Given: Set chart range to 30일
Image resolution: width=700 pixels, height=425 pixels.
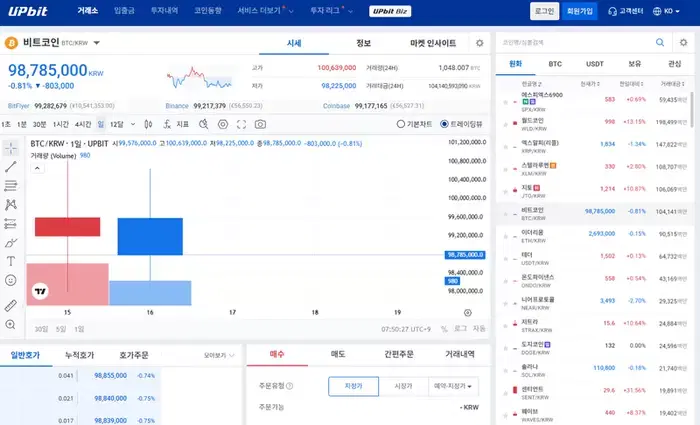Looking at the screenshot, I should pos(41,329).
